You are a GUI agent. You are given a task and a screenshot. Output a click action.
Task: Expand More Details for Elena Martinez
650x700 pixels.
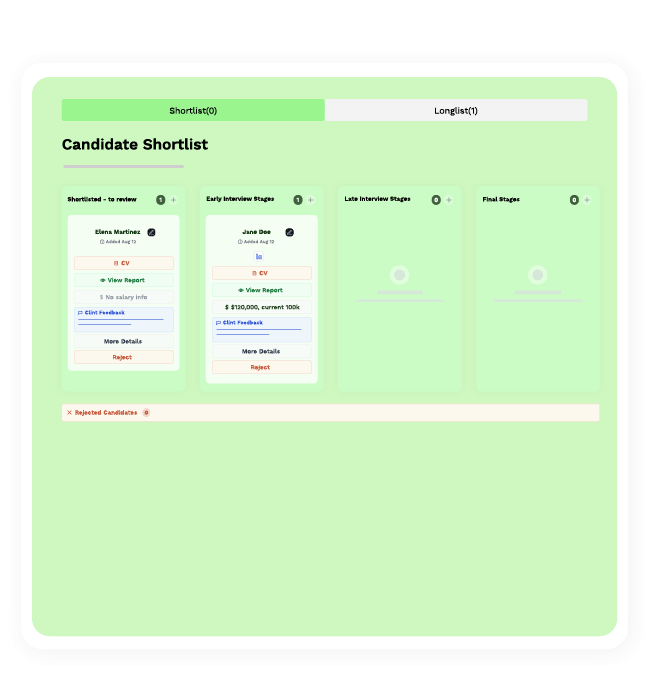pos(123,341)
